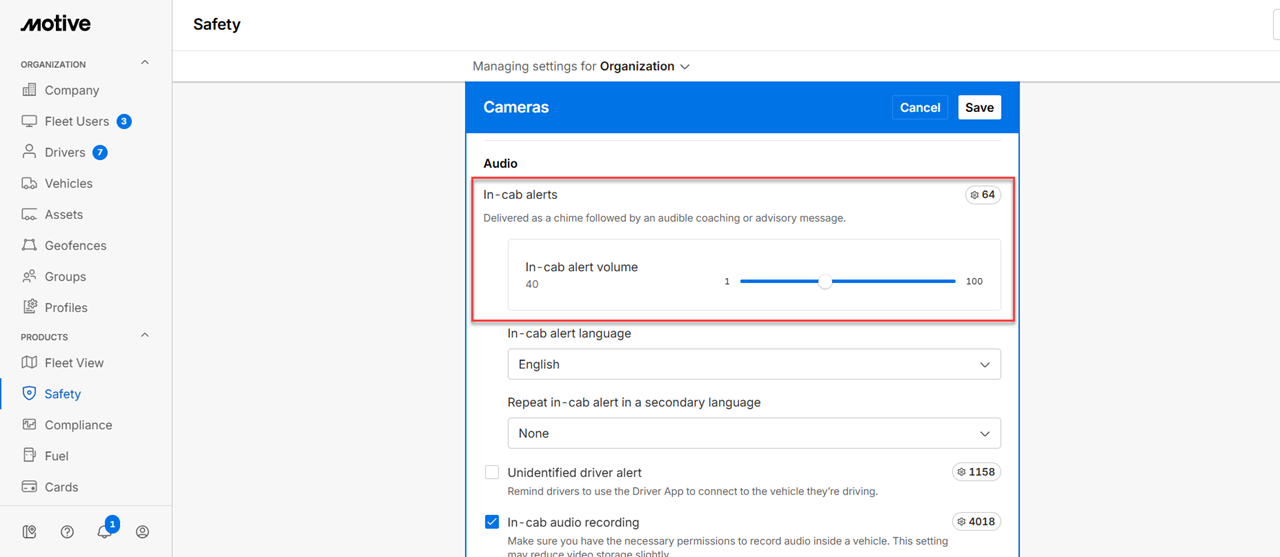Open the help question mark icon

coord(67,532)
